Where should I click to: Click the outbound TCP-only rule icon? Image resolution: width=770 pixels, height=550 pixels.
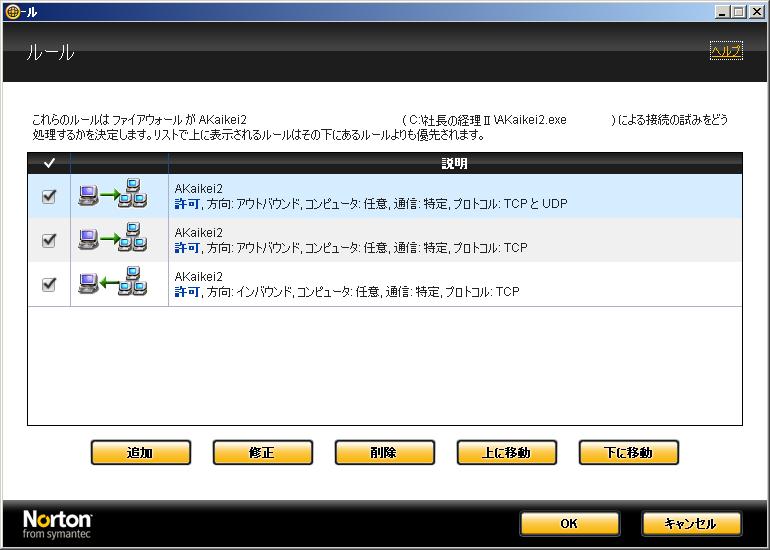(x=112, y=240)
